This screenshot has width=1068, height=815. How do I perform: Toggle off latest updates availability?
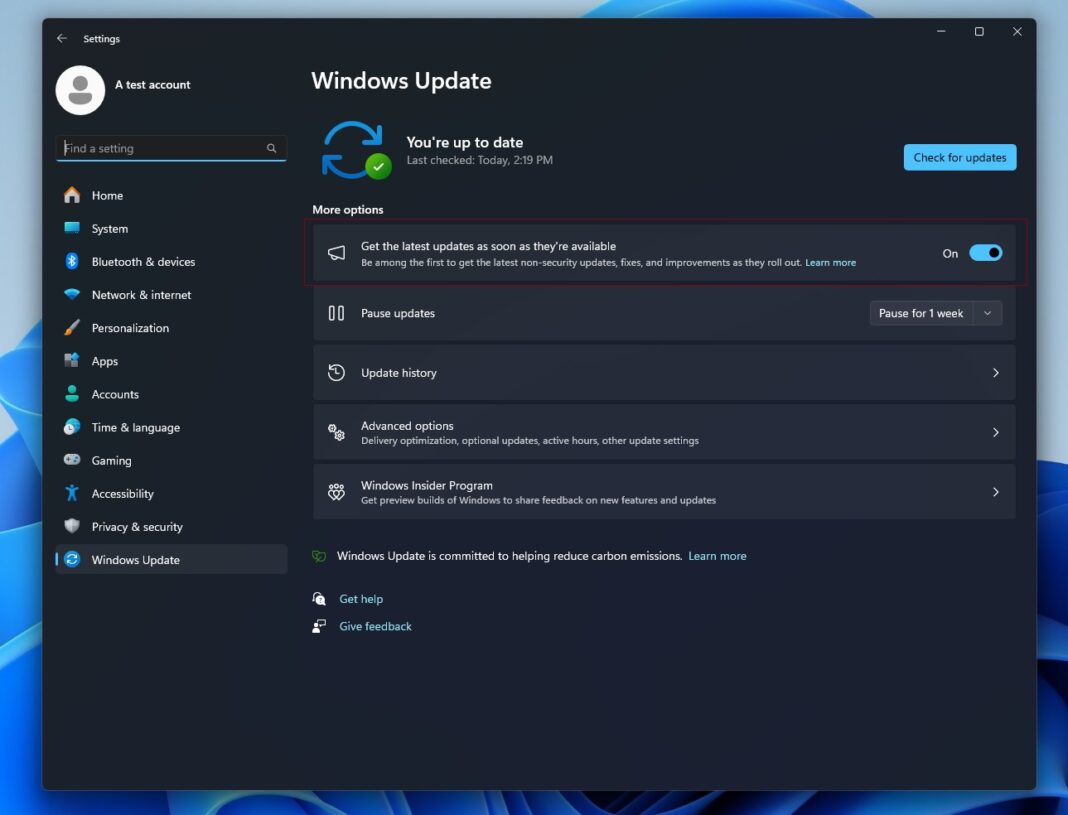(985, 253)
